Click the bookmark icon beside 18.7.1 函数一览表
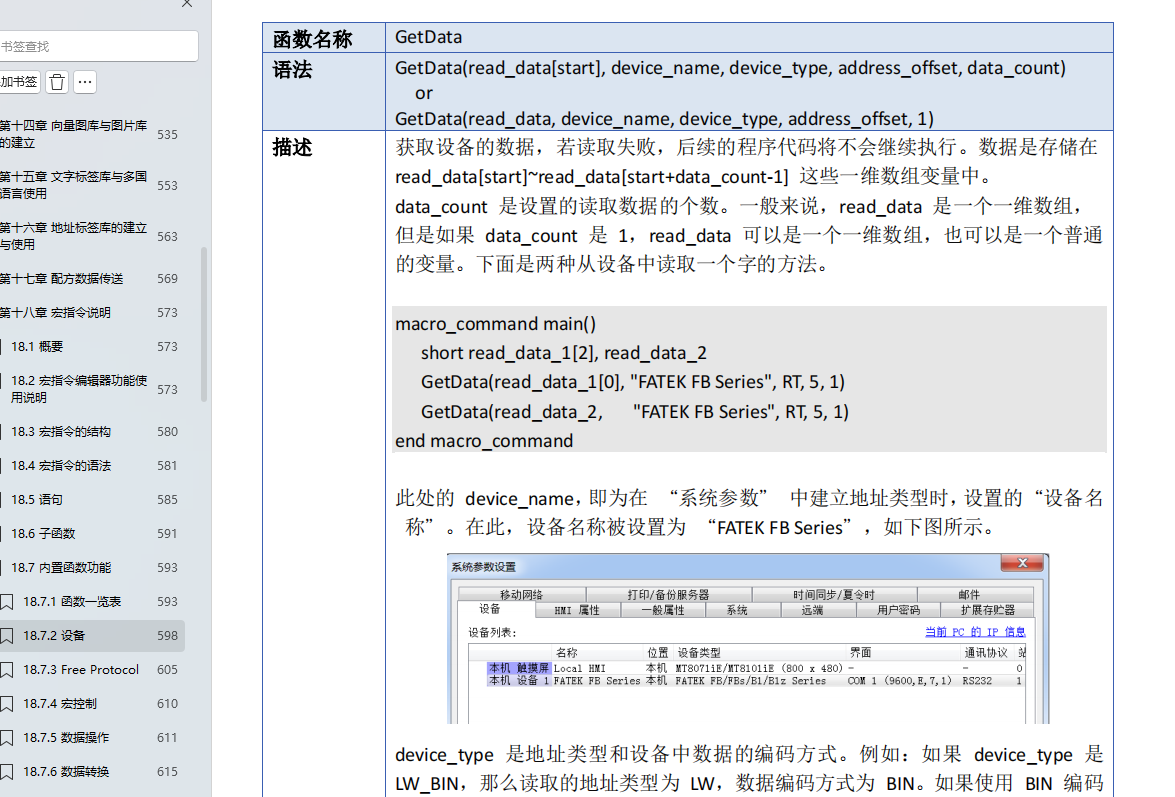The image size is (1175, 797). coord(7,602)
